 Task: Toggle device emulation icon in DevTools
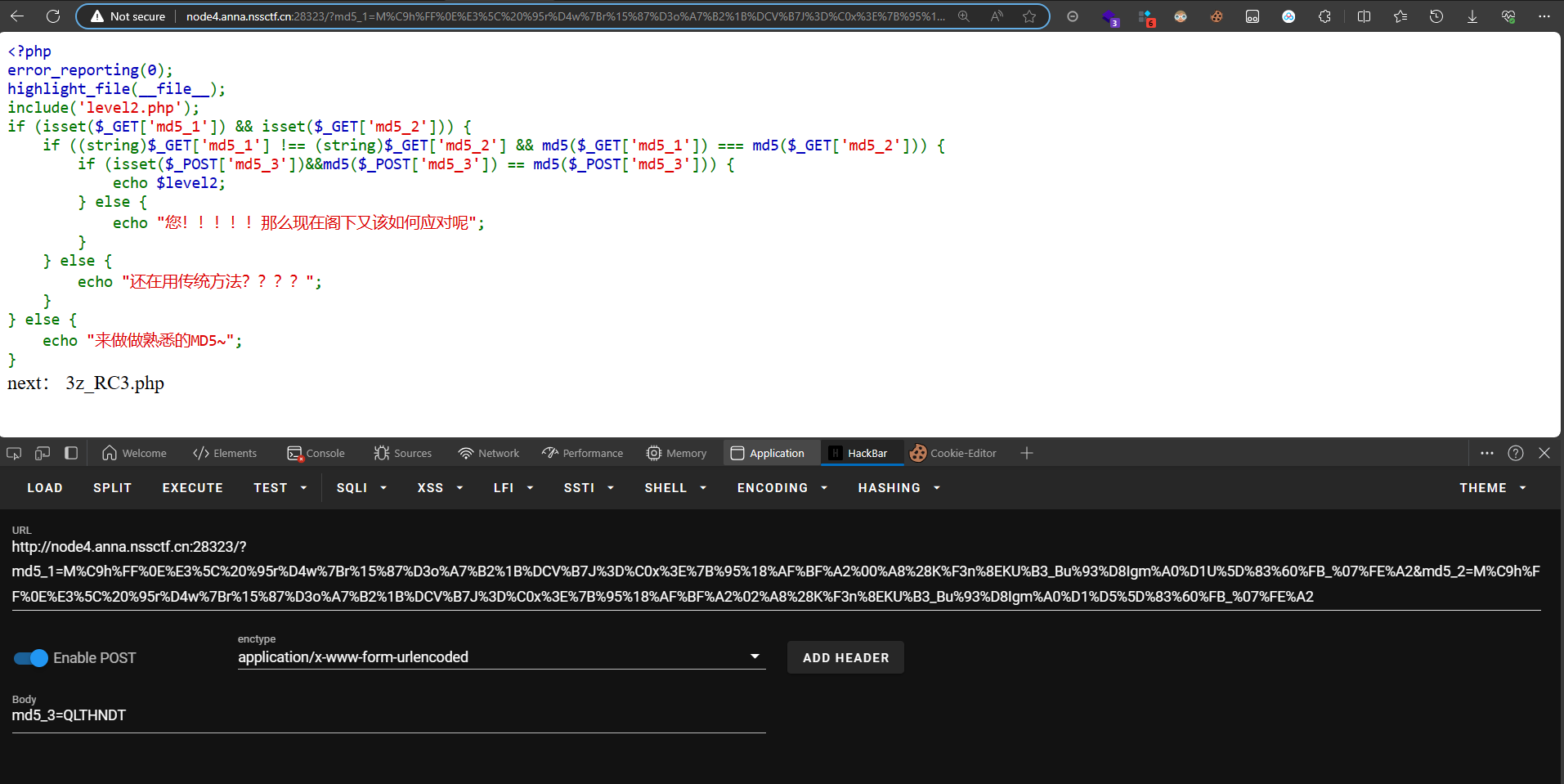(43, 453)
